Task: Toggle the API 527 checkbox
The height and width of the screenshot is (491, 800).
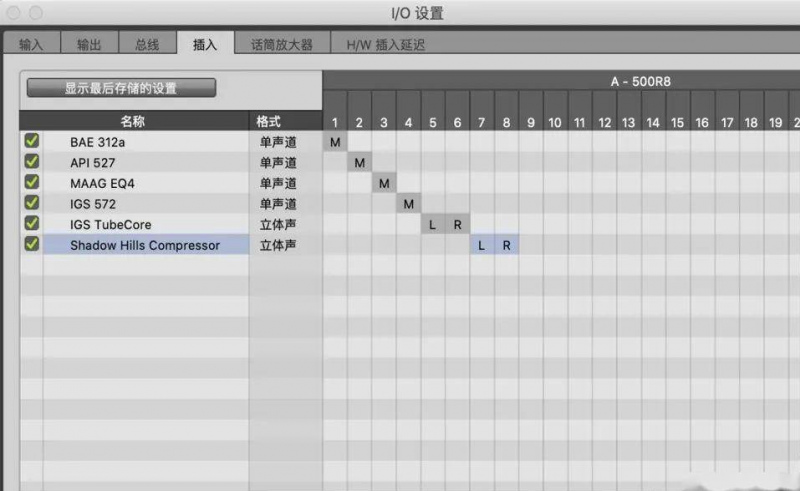Action: pyautogui.click(x=31, y=162)
